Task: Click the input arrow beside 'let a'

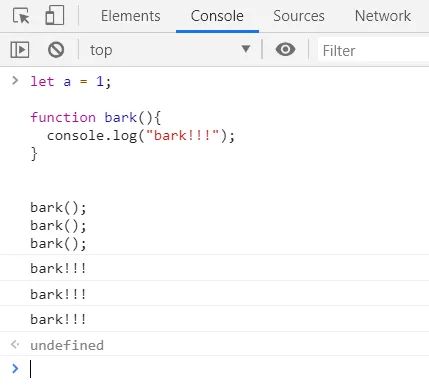Action: tap(15, 80)
